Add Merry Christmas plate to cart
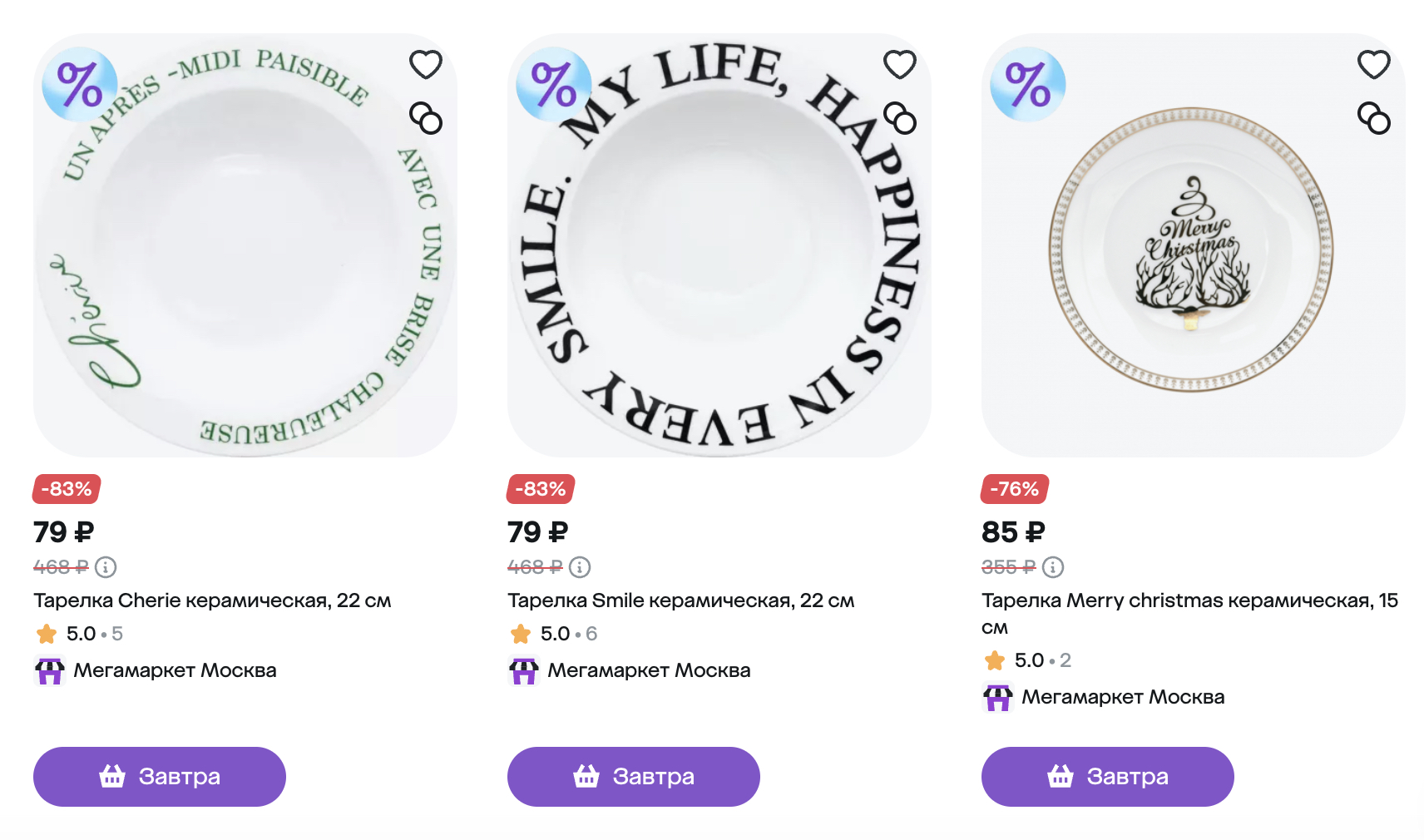This screenshot has width=1424, height=840. 1107,777
